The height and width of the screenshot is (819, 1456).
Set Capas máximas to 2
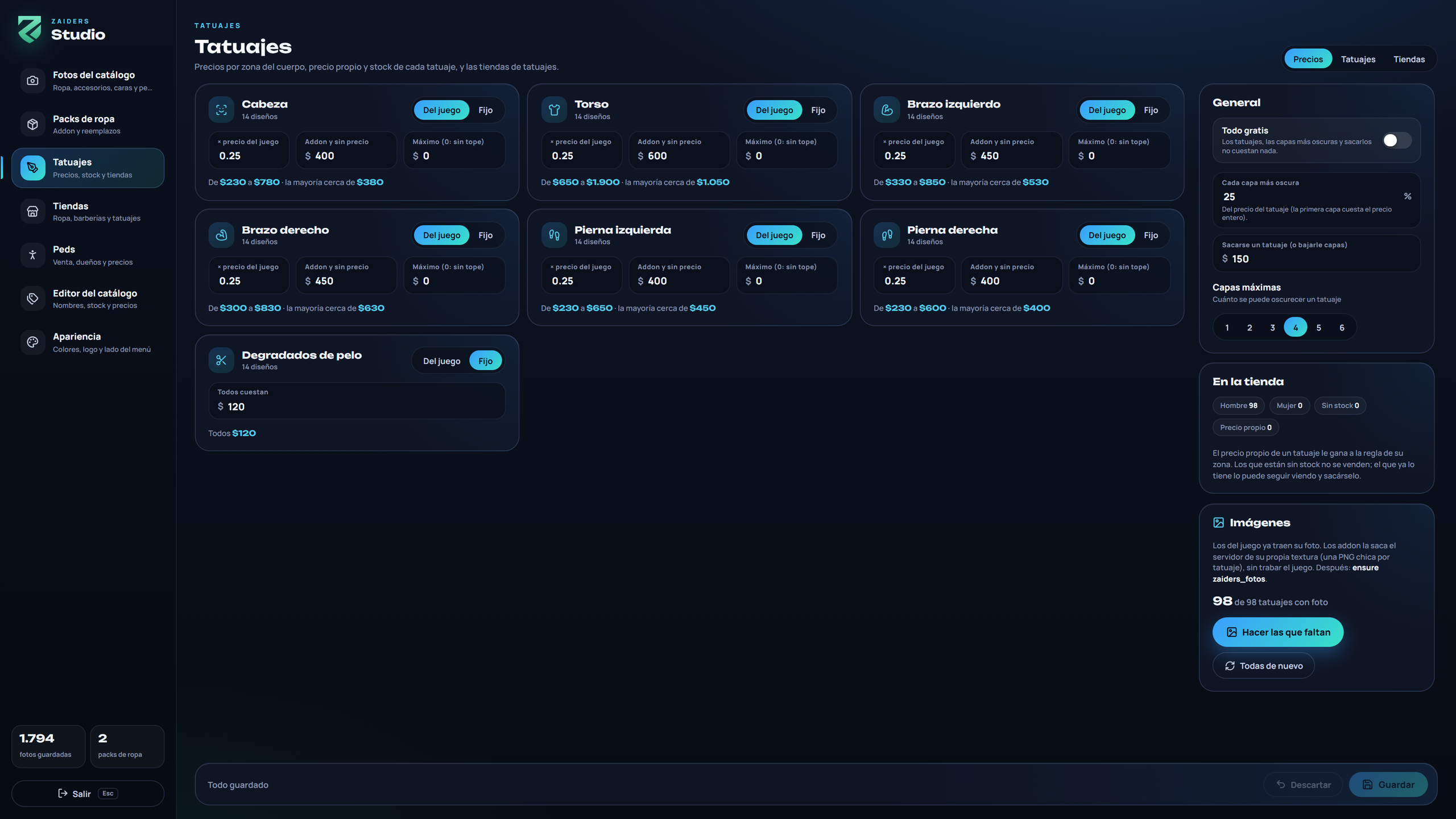[1250, 328]
